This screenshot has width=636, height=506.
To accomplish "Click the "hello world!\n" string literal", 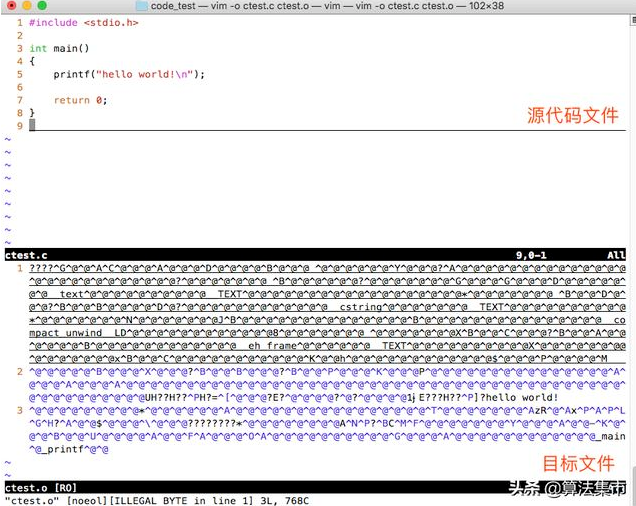I will (144, 74).
